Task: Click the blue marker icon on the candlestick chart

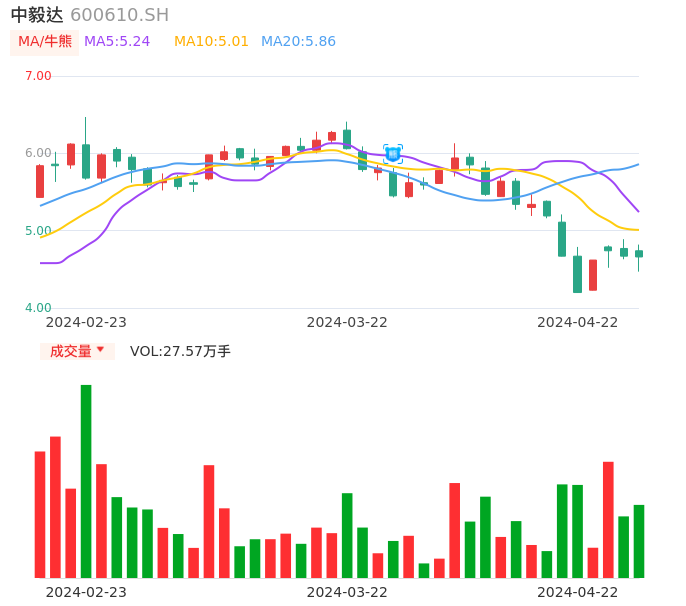Action: pyautogui.click(x=393, y=154)
